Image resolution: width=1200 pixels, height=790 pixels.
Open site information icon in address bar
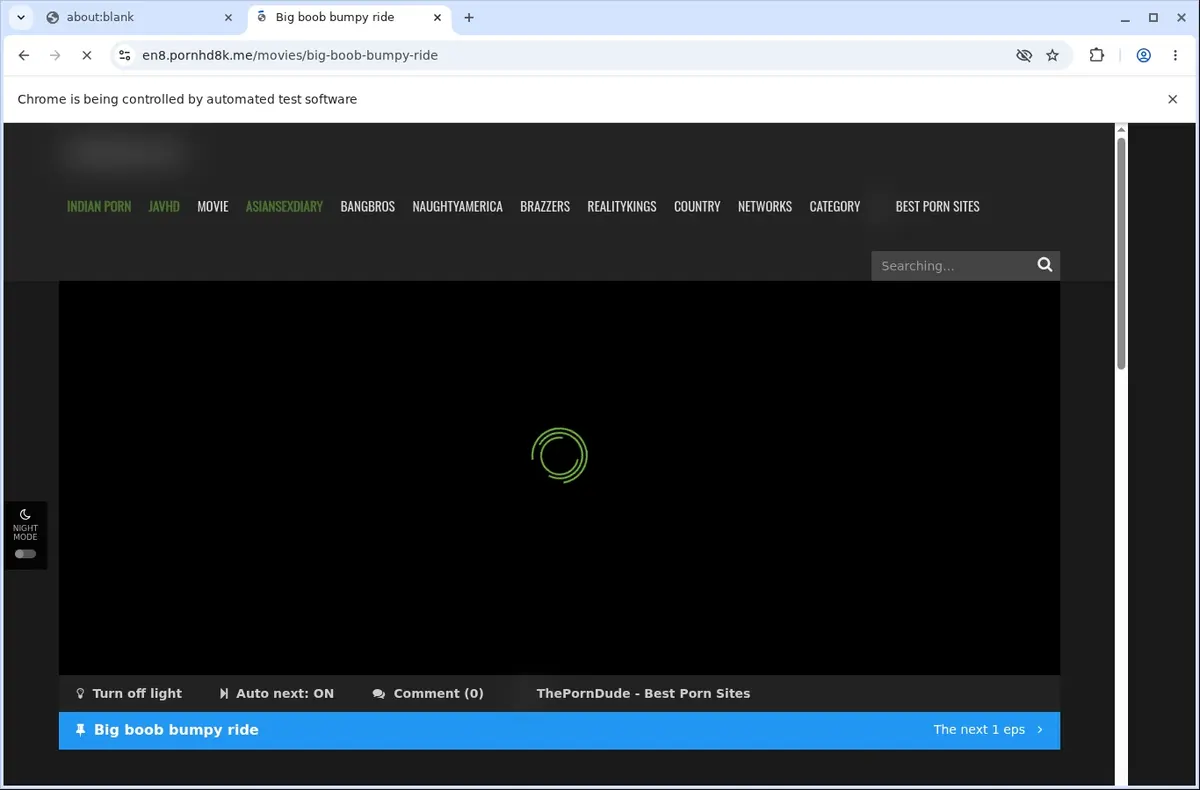click(124, 56)
